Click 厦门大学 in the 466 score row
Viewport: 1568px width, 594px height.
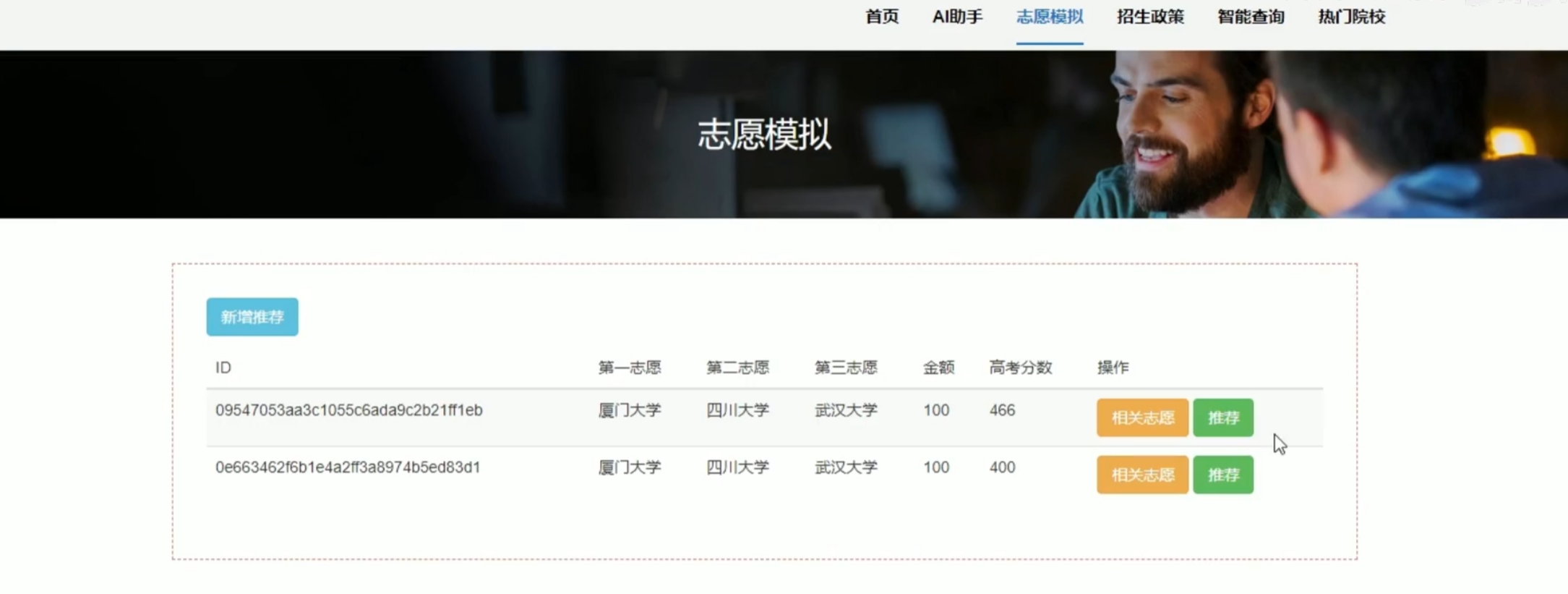pos(630,410)
